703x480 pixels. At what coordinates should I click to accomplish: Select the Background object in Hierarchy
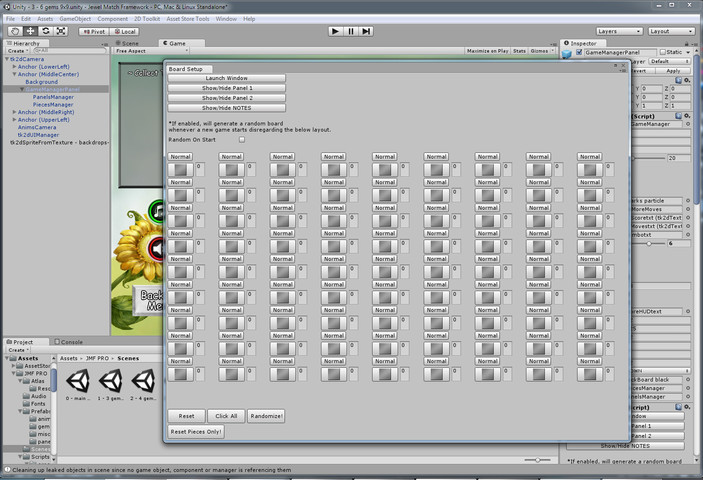click(41, 82)
